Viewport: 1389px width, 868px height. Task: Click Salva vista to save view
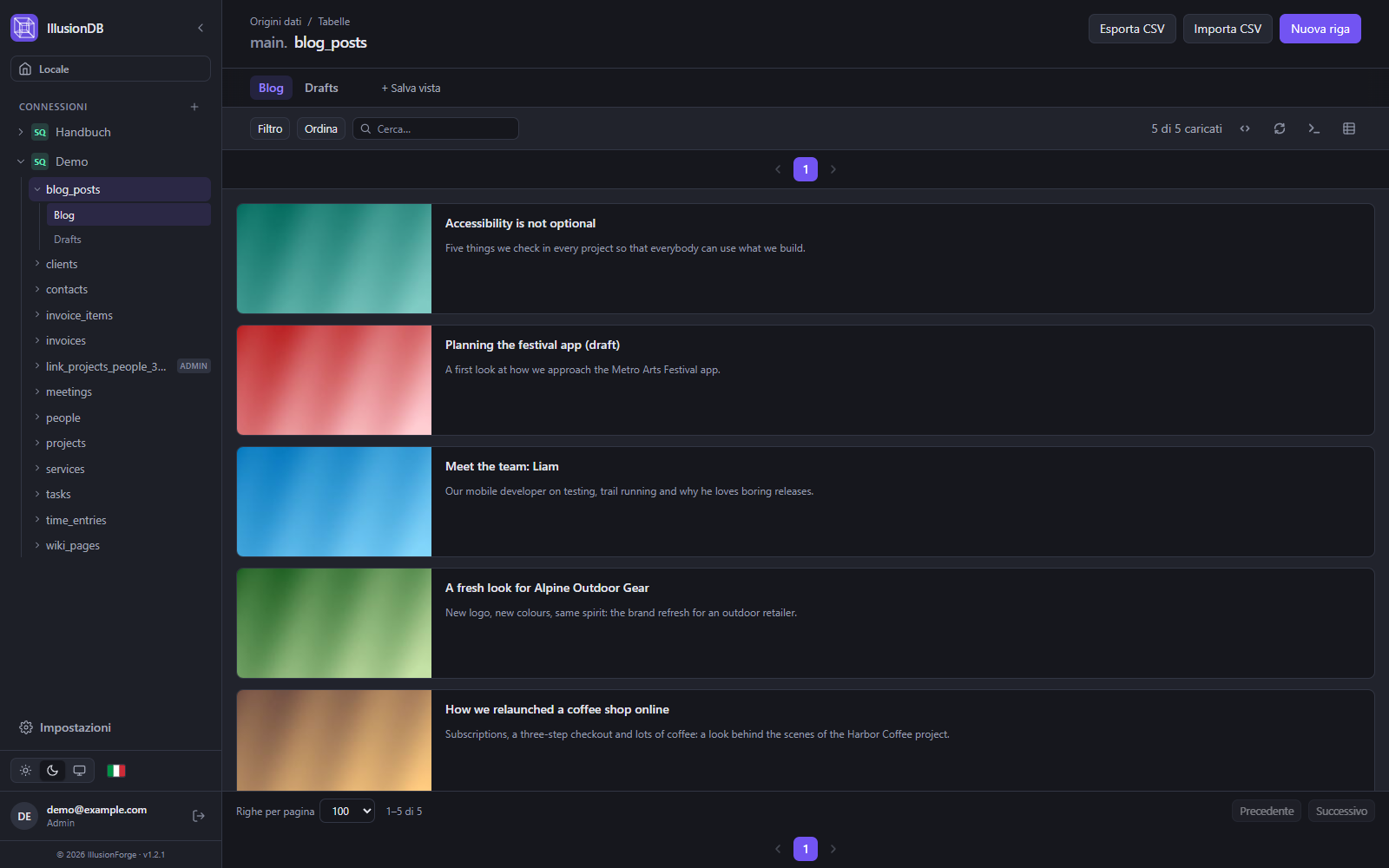[x=411, y=88]
